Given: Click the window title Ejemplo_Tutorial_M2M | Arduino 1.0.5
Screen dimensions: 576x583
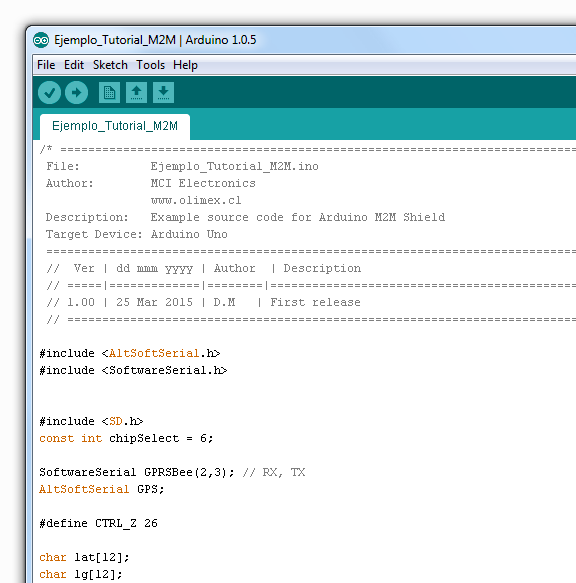Looking at the screenshot, I should [x=155, y=40].
